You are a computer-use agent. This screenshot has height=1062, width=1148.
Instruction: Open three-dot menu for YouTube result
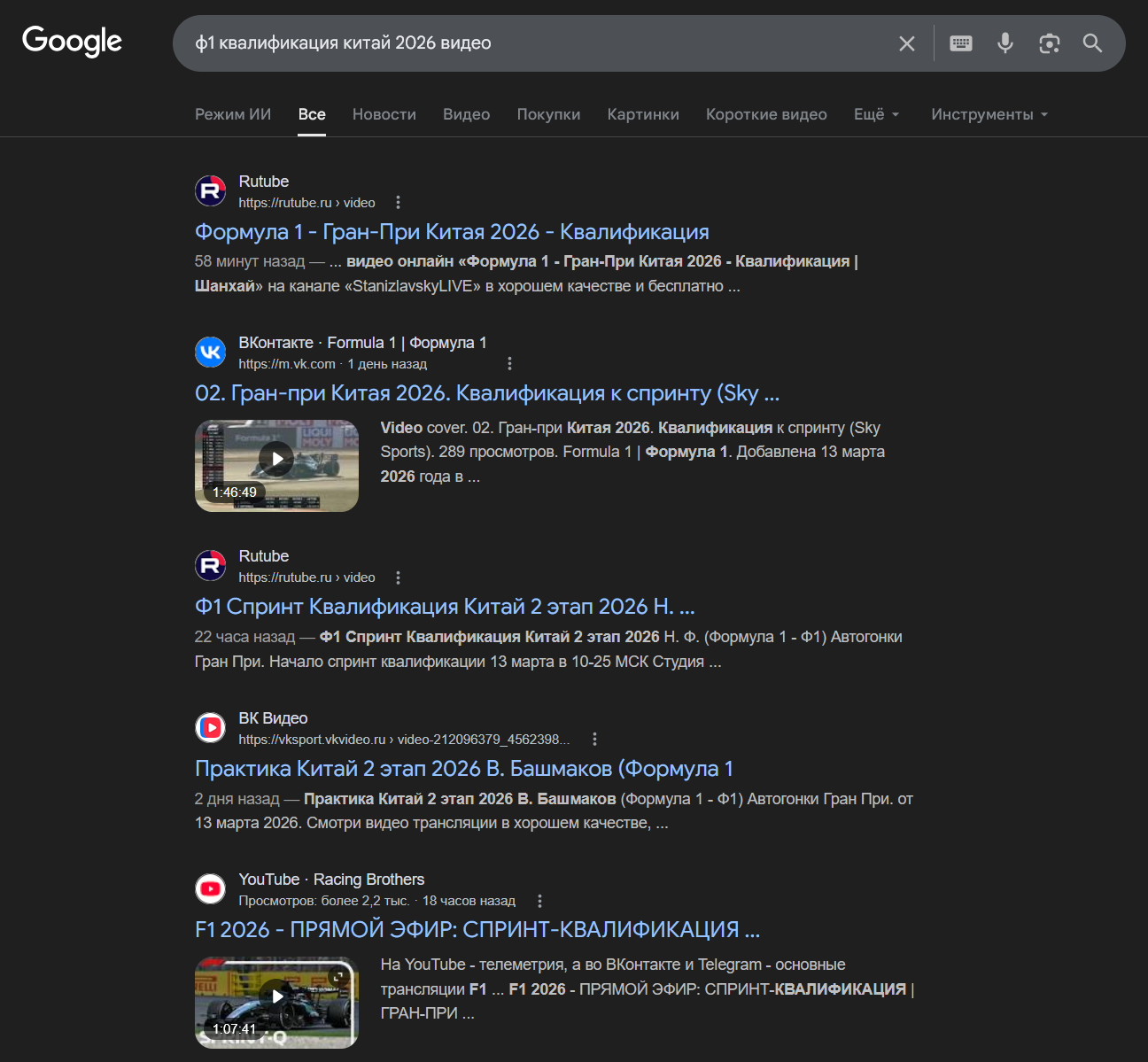[539, 901]
